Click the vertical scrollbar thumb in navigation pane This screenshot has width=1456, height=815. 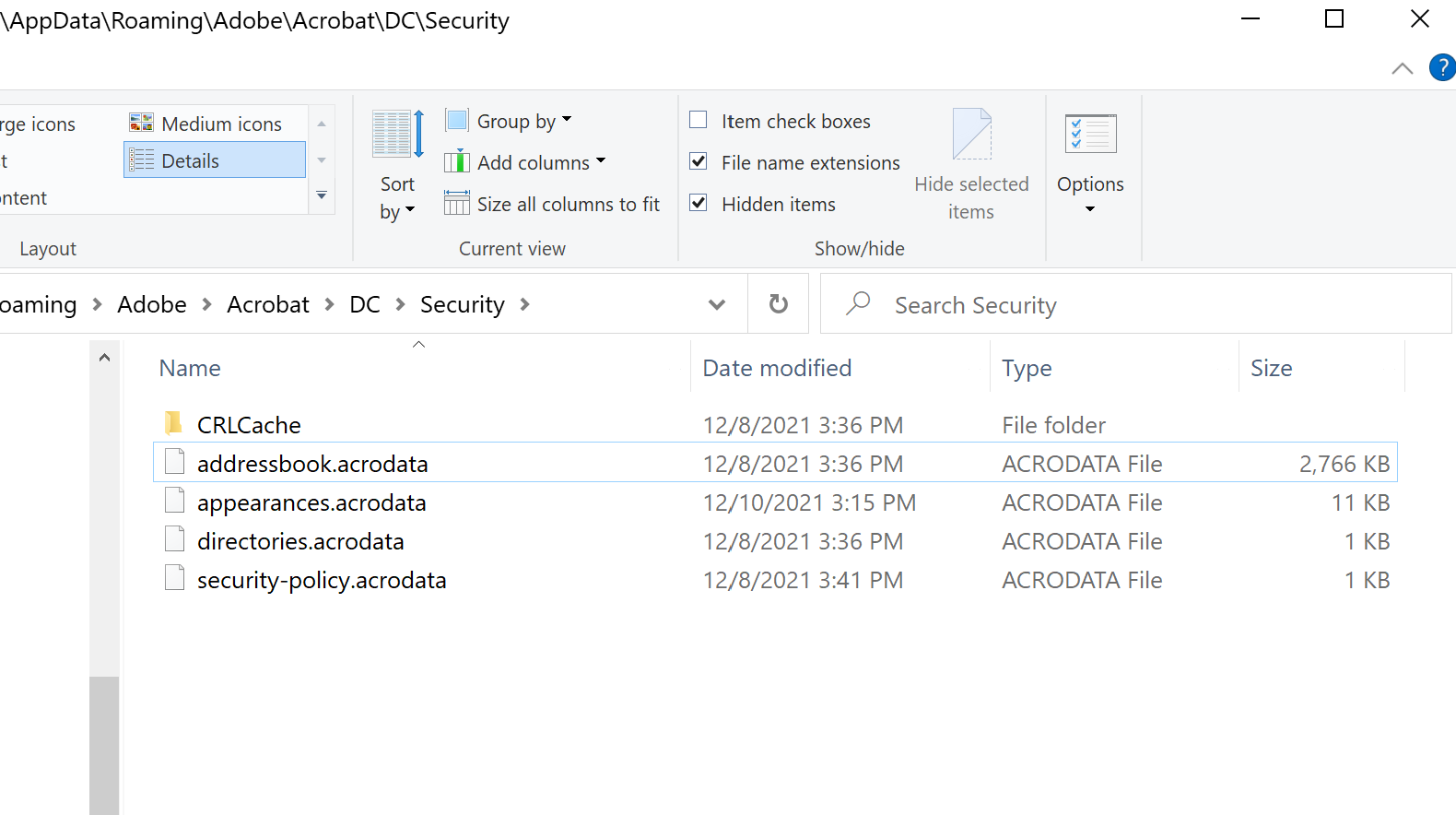point(104,745)
